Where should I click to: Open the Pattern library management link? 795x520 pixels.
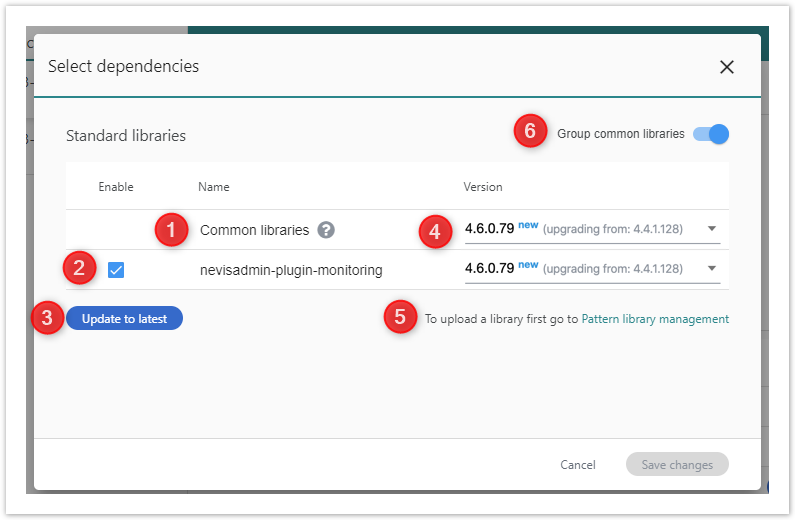pyautogui.click(x=655, y=320)
